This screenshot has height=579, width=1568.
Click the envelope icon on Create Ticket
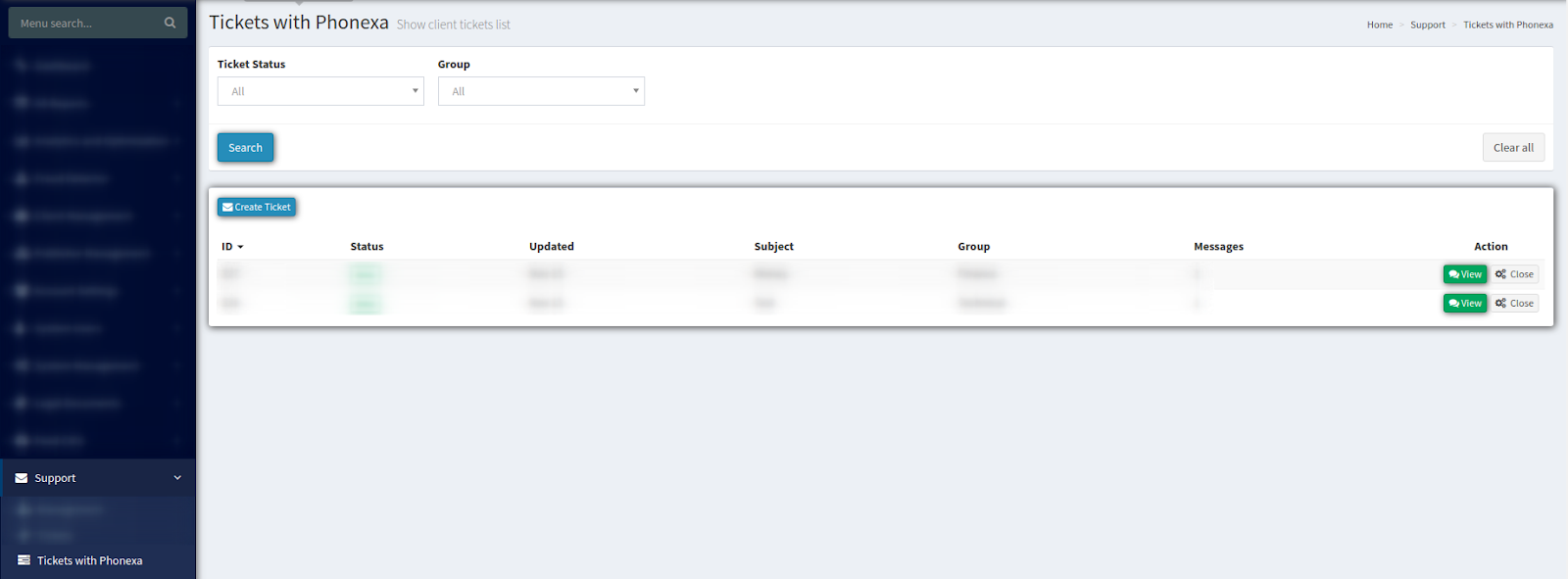point(227,207)
